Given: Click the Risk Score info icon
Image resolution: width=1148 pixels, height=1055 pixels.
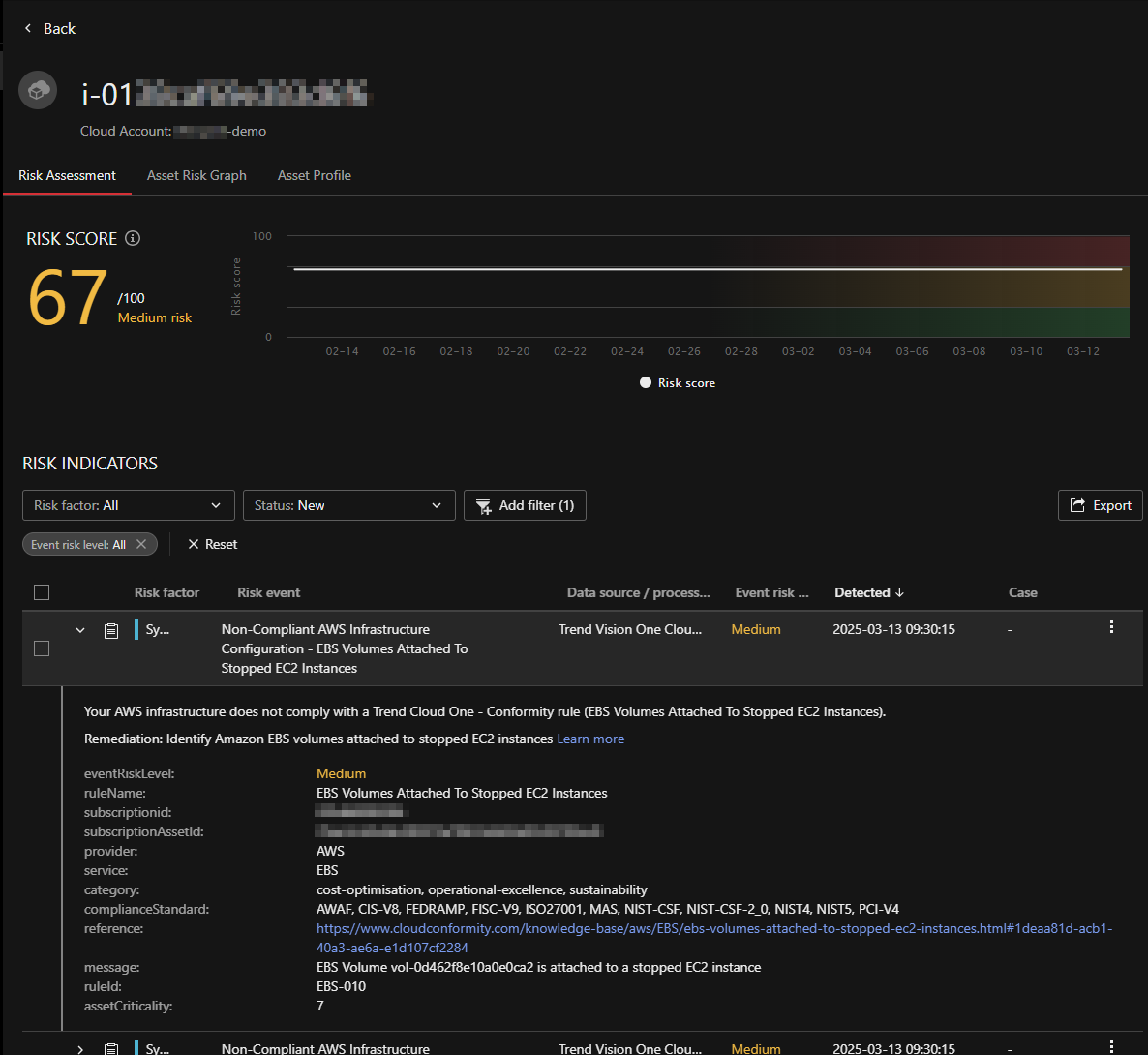Looking at the screenshot, I should [133, 238].
